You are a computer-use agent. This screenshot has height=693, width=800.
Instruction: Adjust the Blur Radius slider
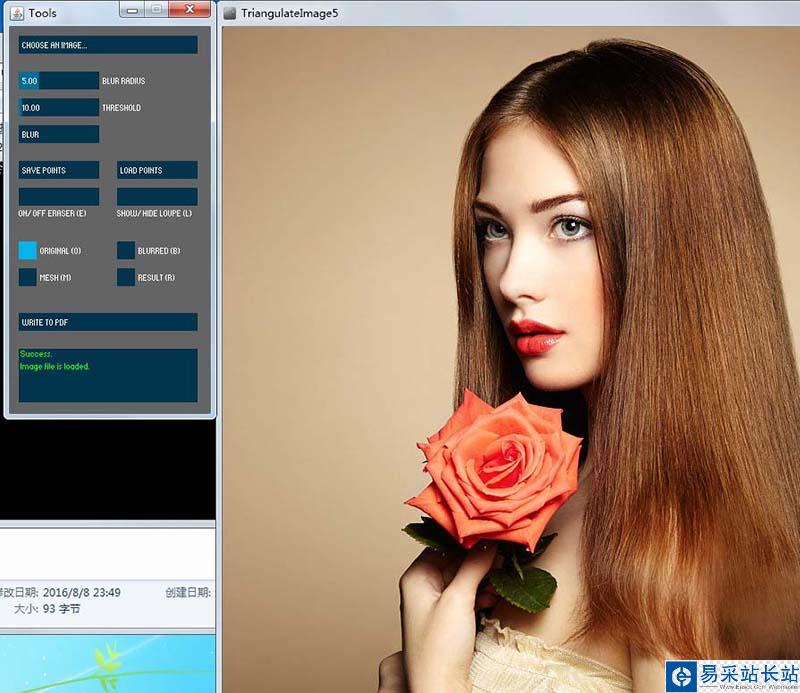[59, 81]
